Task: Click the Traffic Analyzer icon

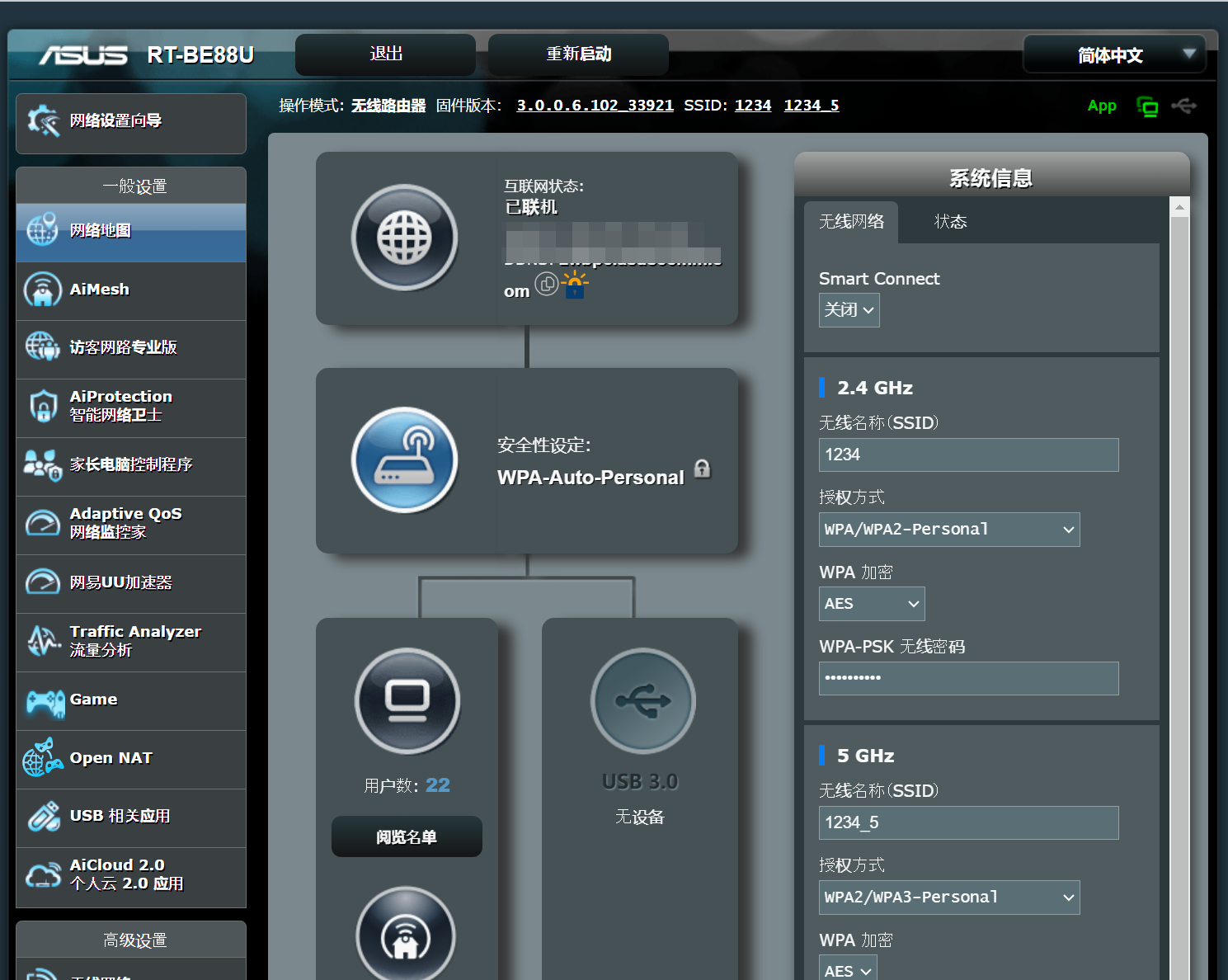Action: (x=43, y=640)
